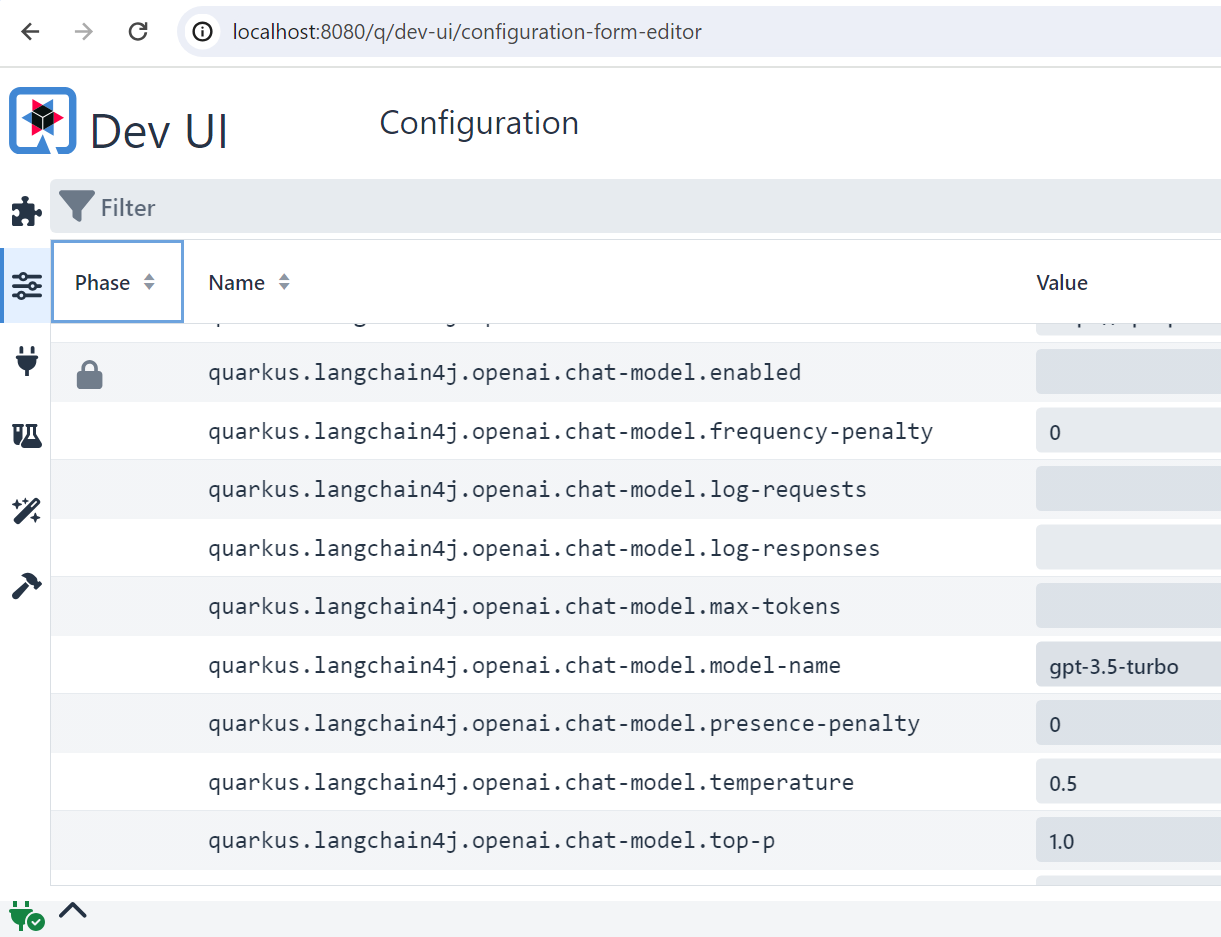Click the browser address bar URL
This screenshot has width=1221, height=937.
point(468,32)
